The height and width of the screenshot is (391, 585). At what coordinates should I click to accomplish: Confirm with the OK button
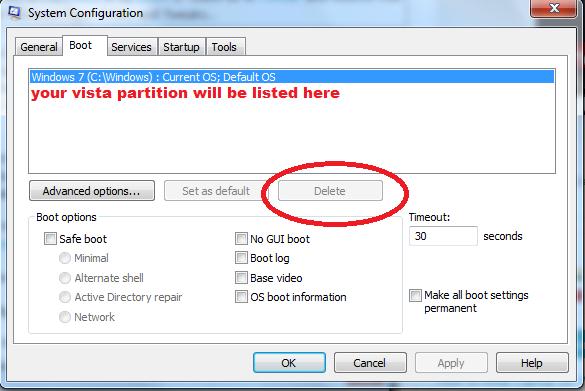(289, 363)
